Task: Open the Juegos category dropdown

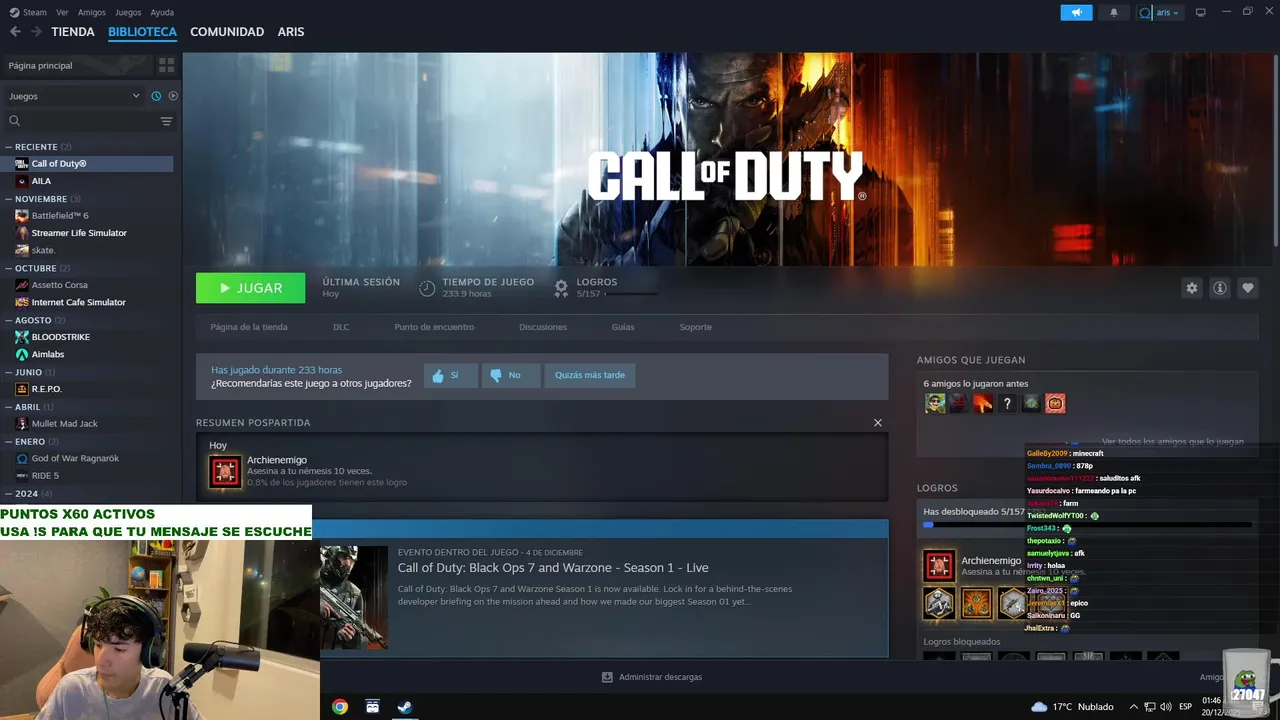Action: (75, 96)
